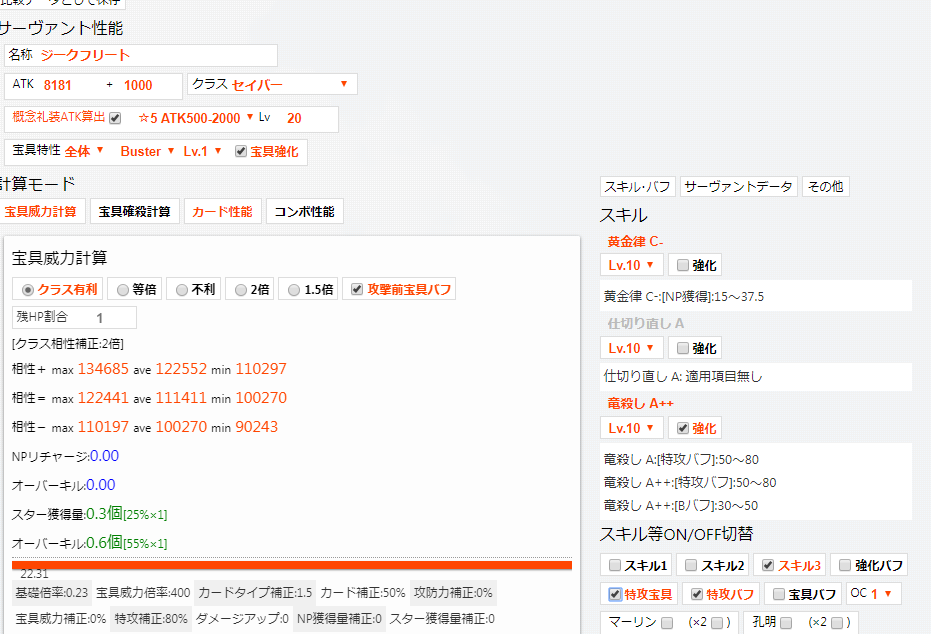
Task: Open the ☆5 ATK500-2000 dropdown
Action: coord(195,118)
